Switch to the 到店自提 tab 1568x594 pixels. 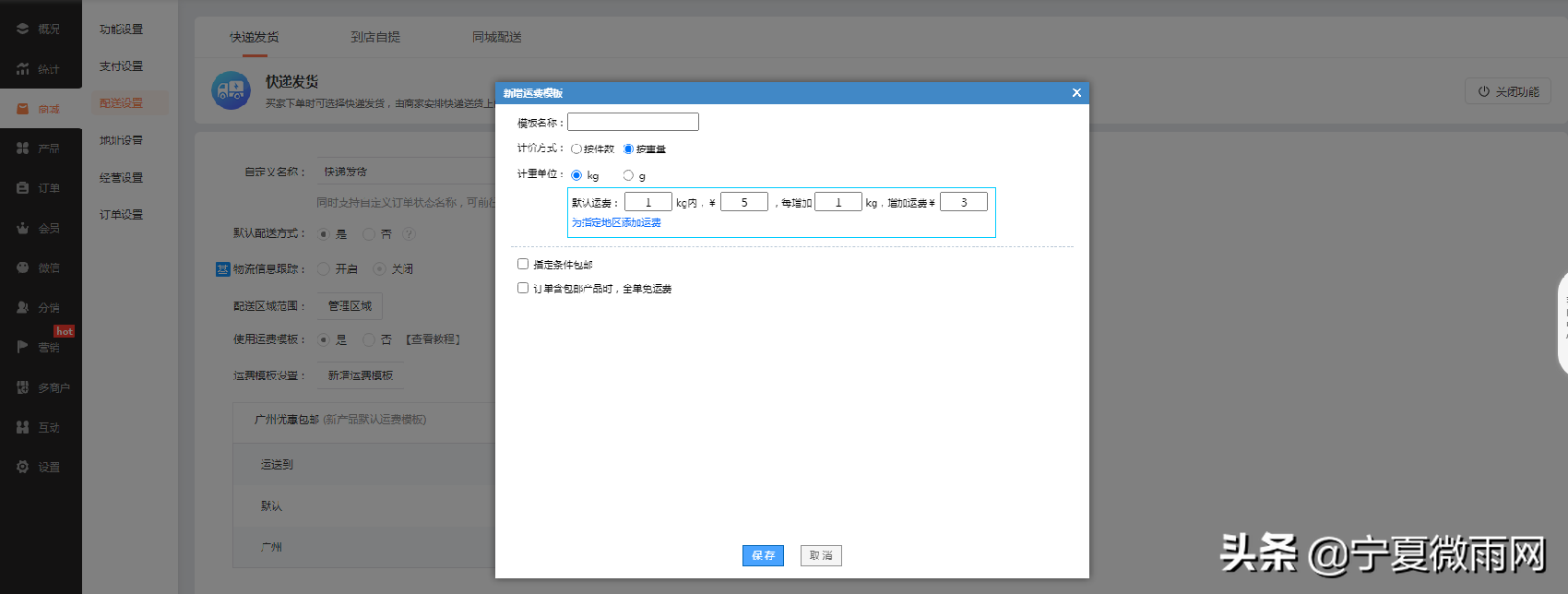pos(375,37)
